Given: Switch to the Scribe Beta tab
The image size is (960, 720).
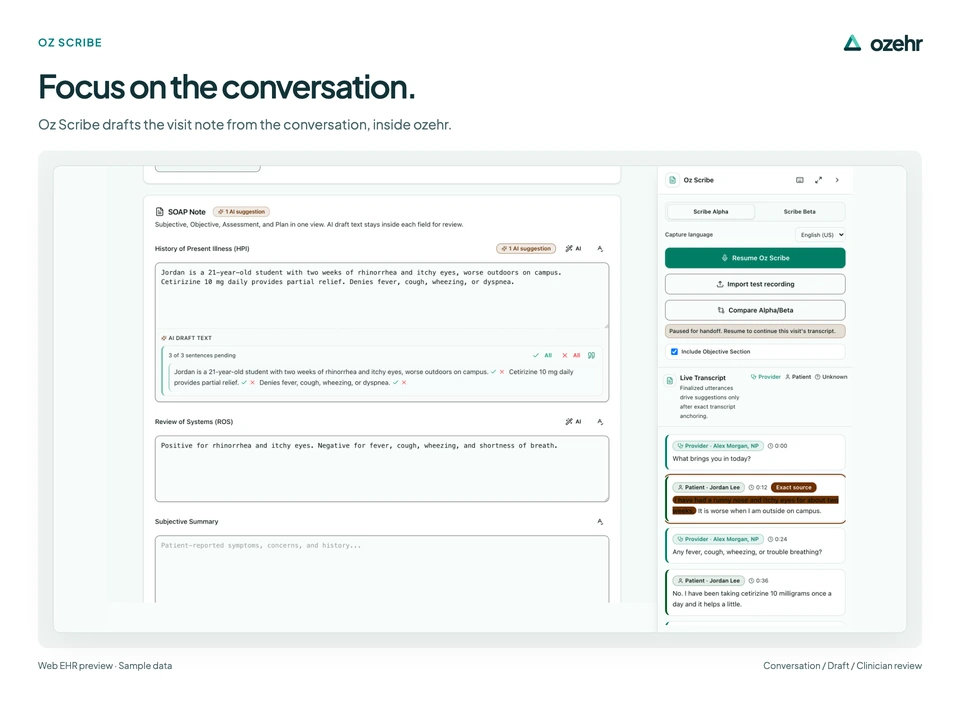Looking at the screenshot, I should coord(800,212).
